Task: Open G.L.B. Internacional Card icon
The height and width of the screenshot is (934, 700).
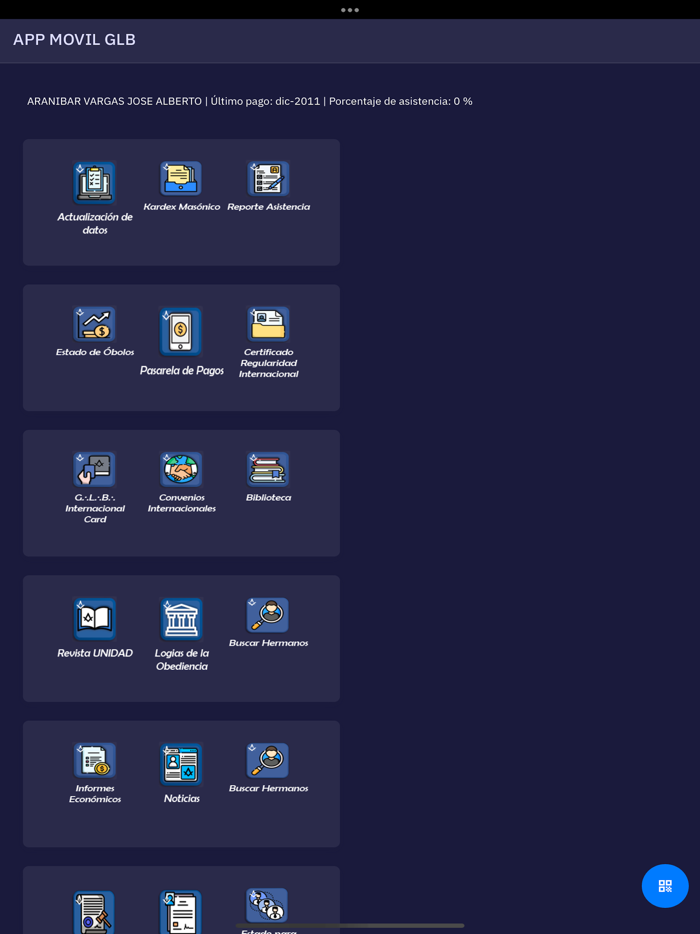Action: (94, 469)
